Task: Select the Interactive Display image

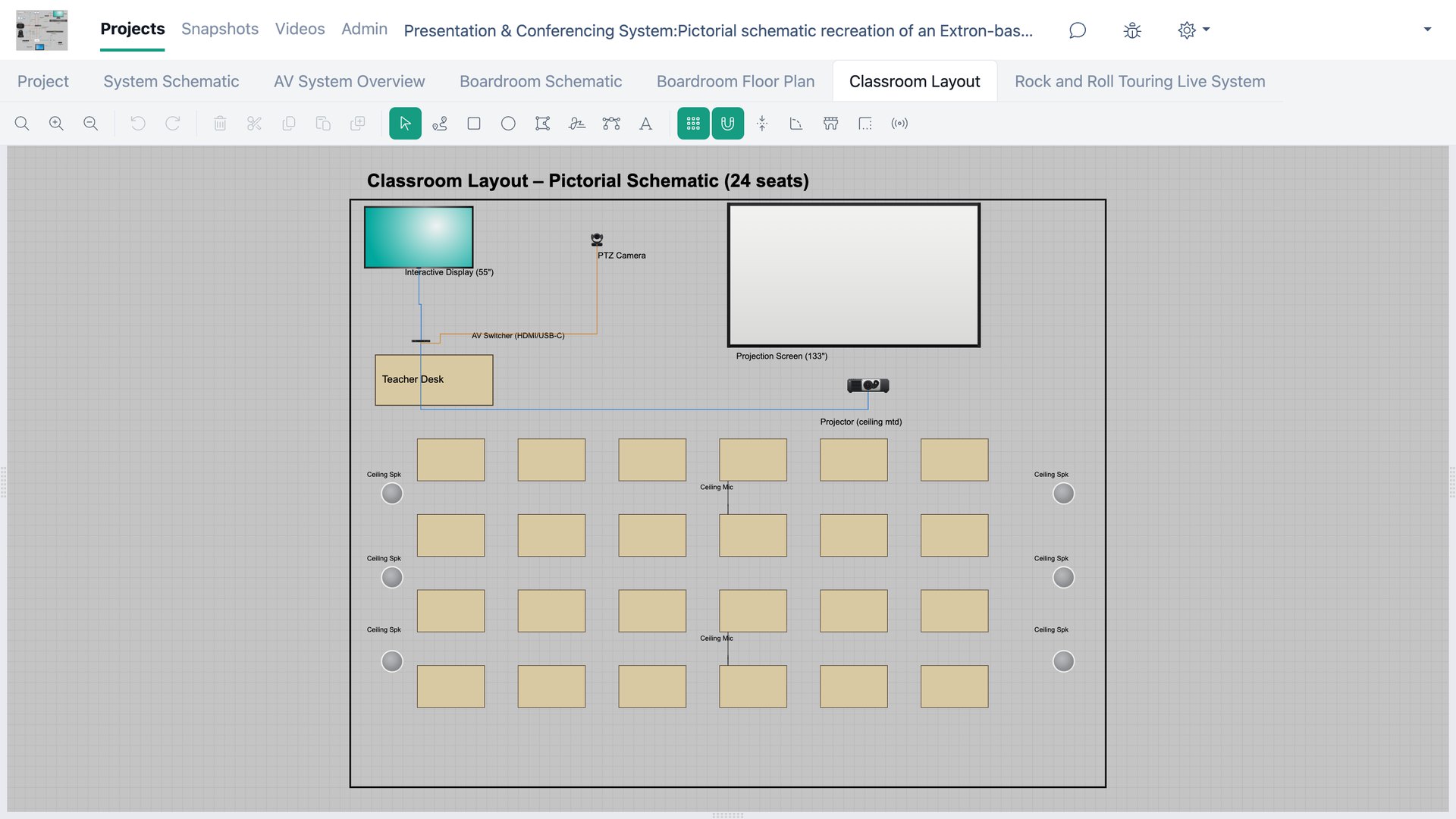Action: pyautogui.click(x=419, y=237)
